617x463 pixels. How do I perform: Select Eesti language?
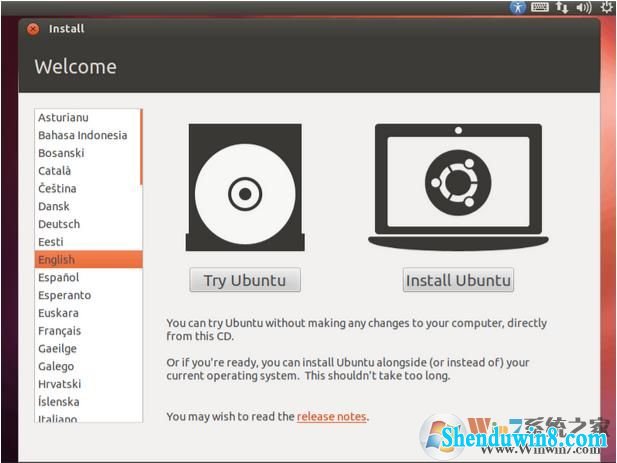88,242
